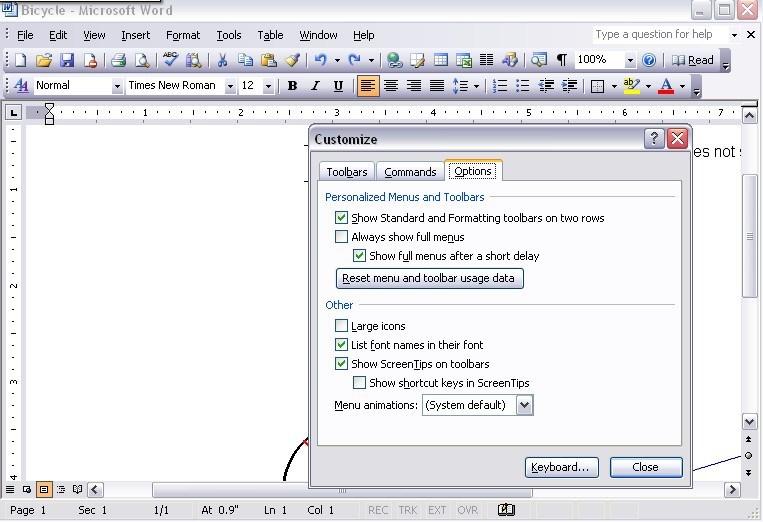Toggle the Show/Hide paragraph marks icon
Screen dimensions: 763x522
(x=562, y=60)
